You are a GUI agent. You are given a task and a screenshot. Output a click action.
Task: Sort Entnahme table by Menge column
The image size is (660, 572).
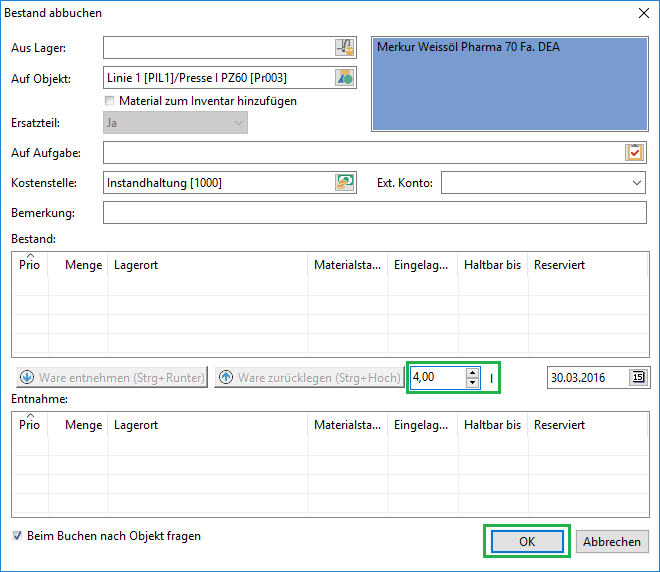(78, 425)
